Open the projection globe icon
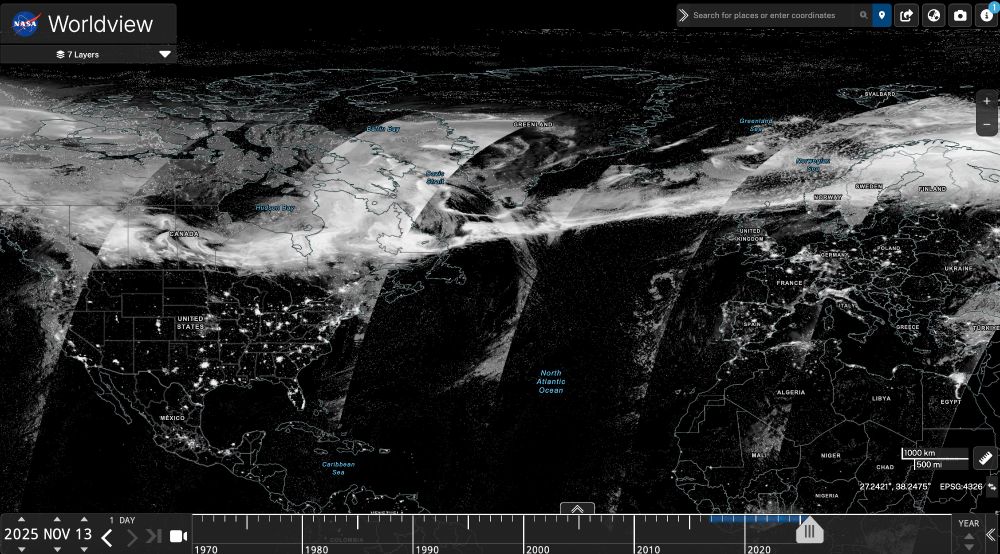The width and height of the screenshot is (1000, 554). pos(934,15)
